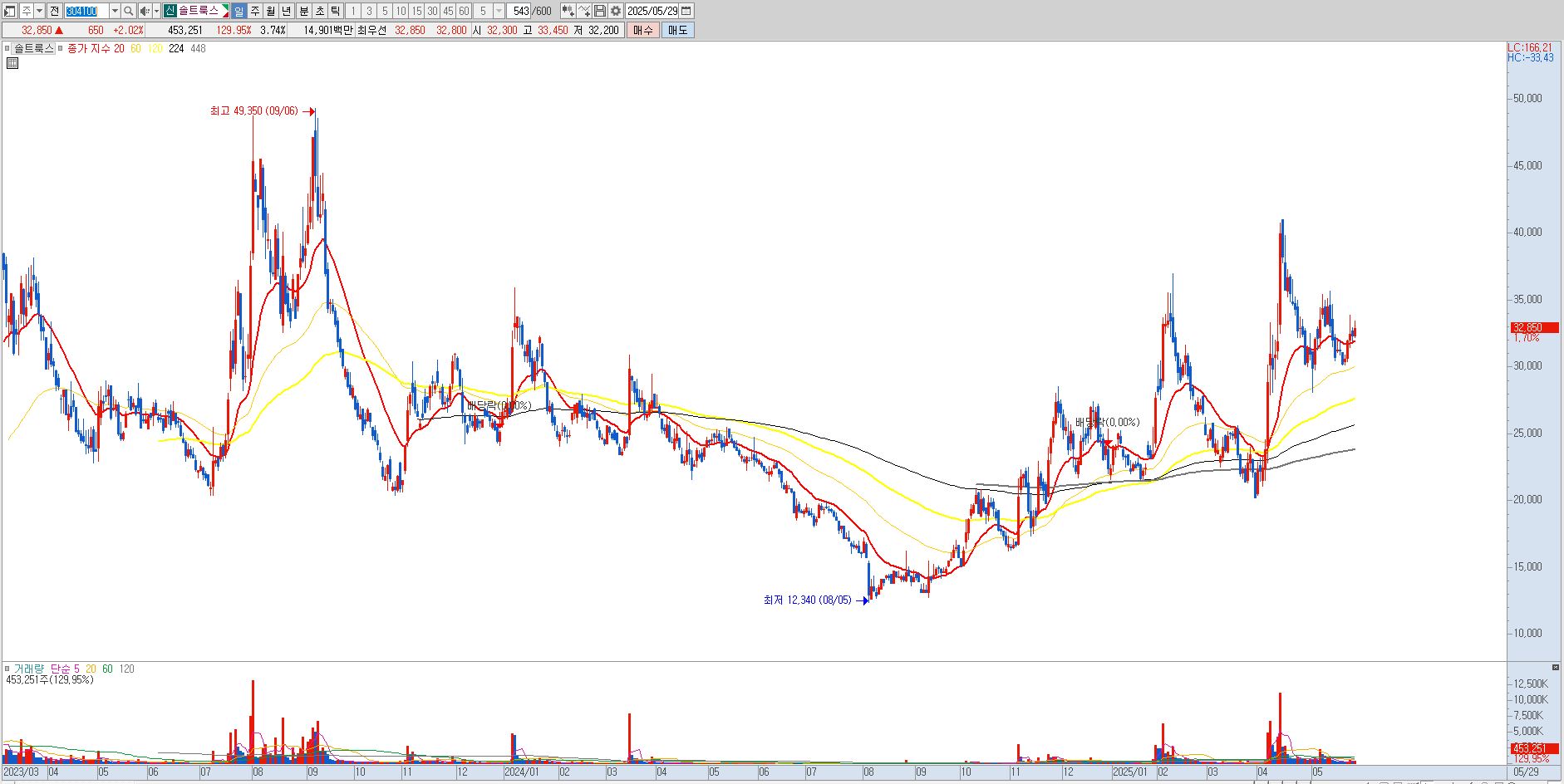Image resolution: width=1564 pixels, height=784 pixels.
Task: Choose the 10 interval preset
Action: click(x=401, y=11)
